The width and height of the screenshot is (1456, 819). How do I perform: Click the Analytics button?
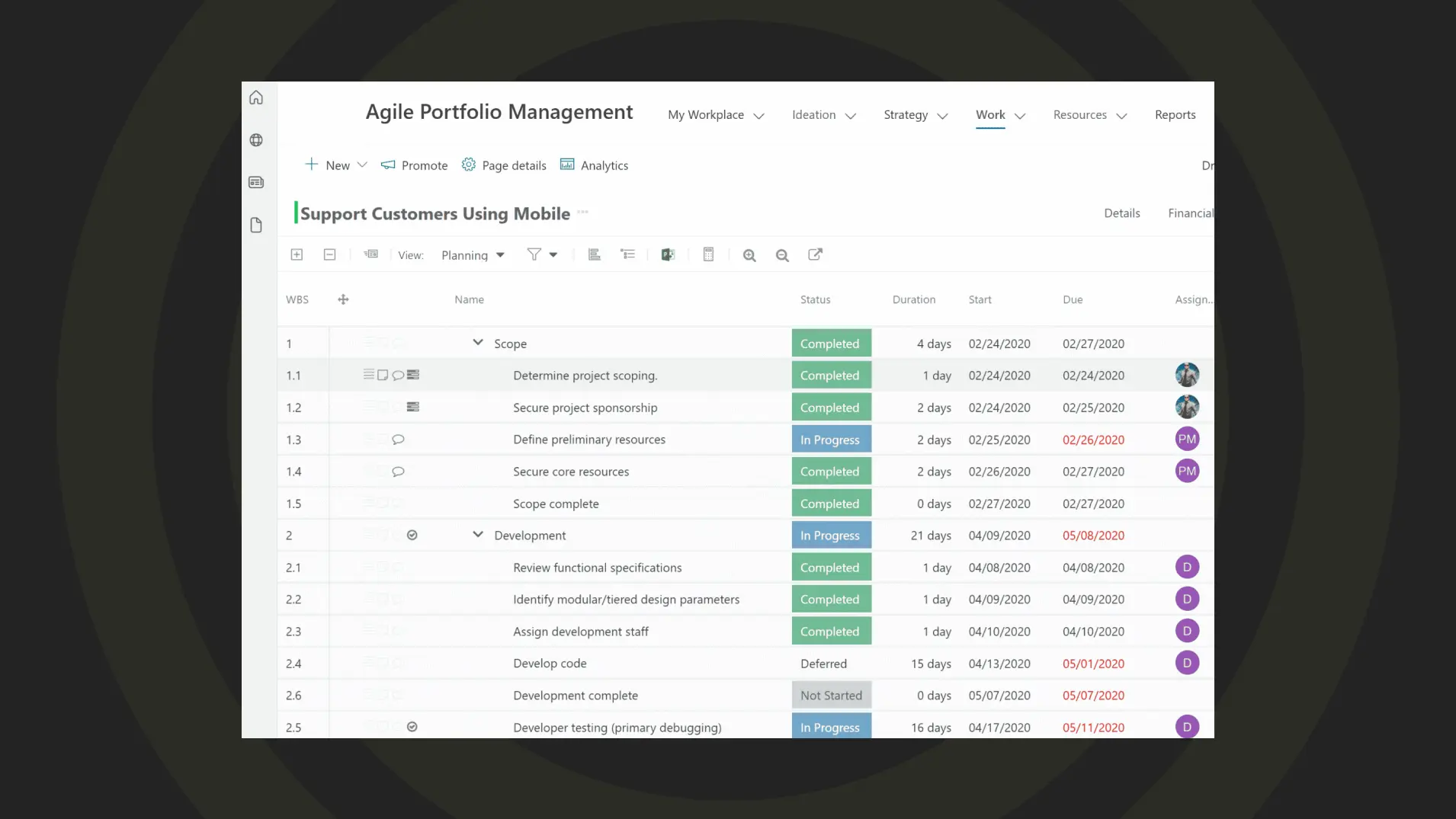tap(594, 165)
